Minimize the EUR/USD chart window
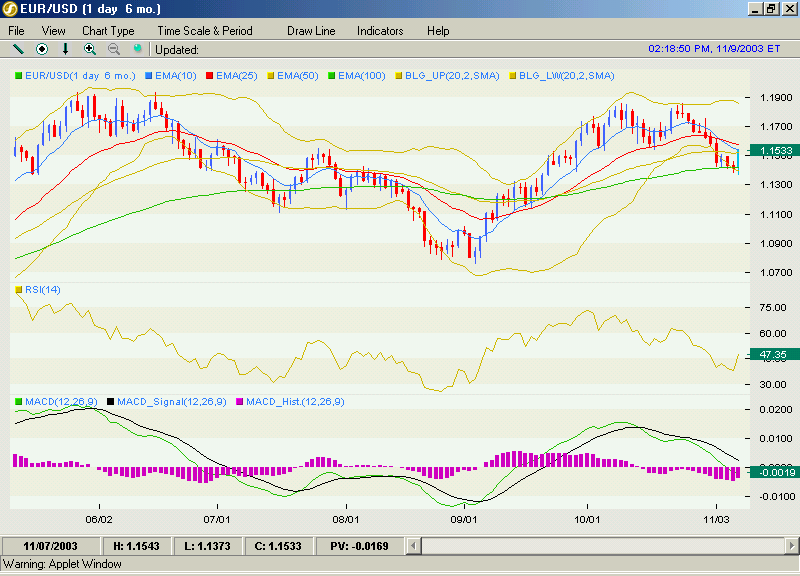The image size is (800, 576). (x=756, y=9)
